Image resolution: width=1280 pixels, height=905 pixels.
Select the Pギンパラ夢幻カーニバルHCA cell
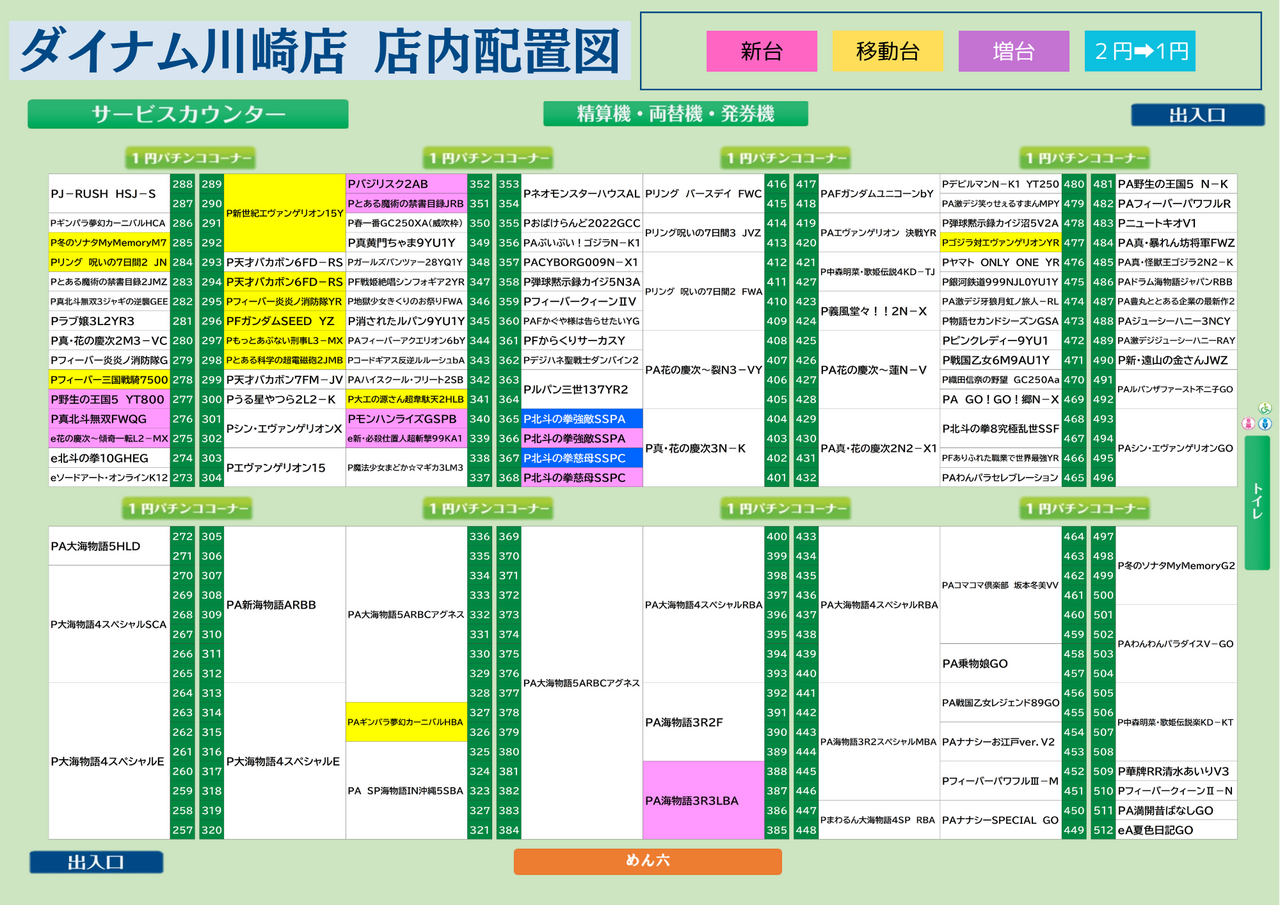(x=109, y=223)
